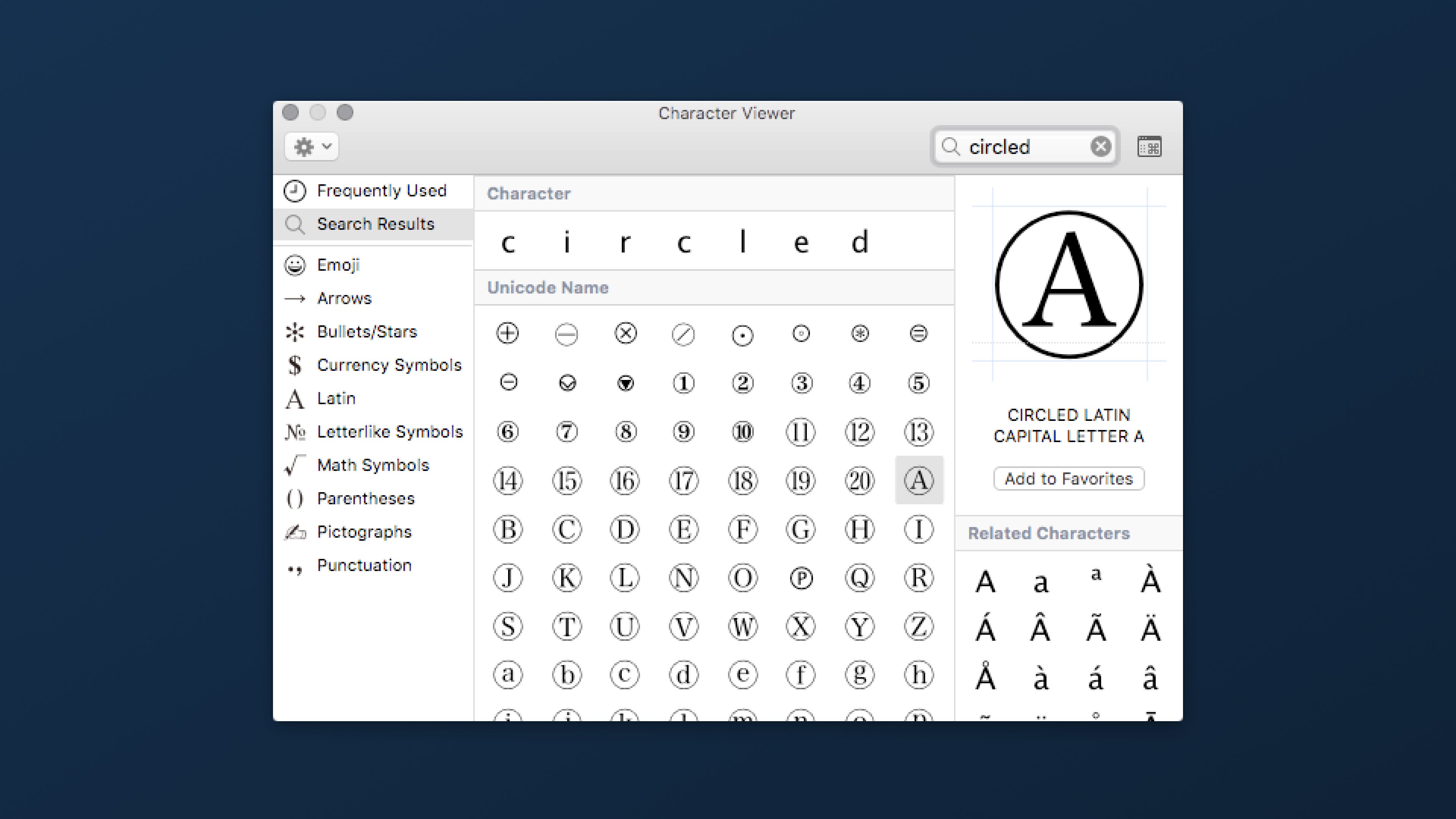Pick related character À with grave
The width and height of the screenshot is (1456, 819).
(x=1151, y=579)
